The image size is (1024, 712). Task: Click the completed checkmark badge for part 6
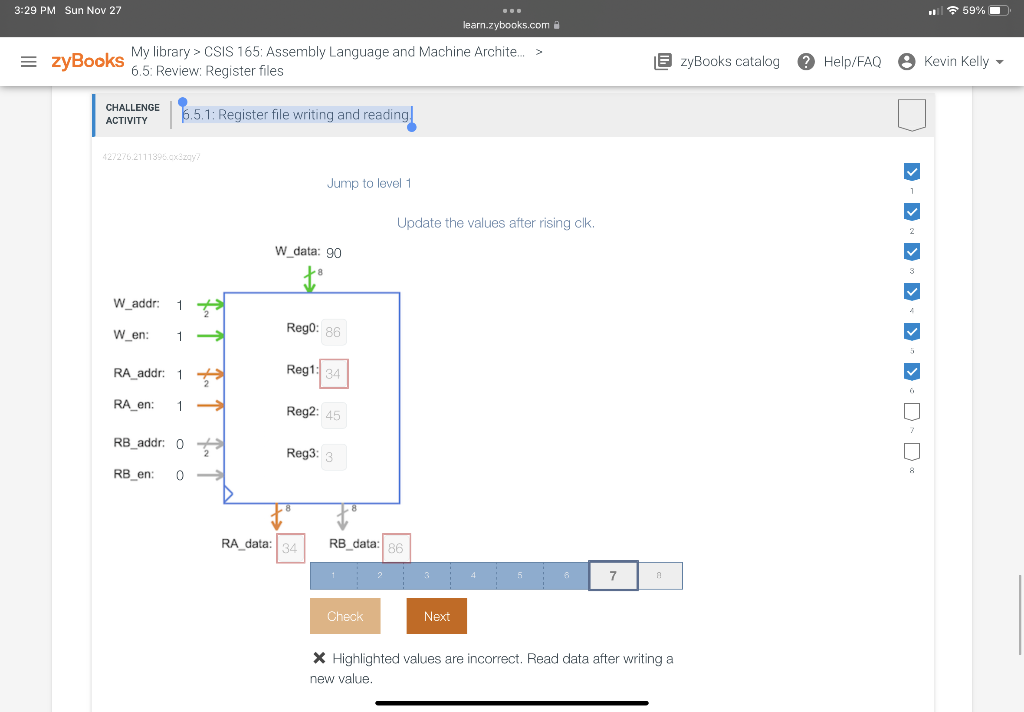point(911,371)
